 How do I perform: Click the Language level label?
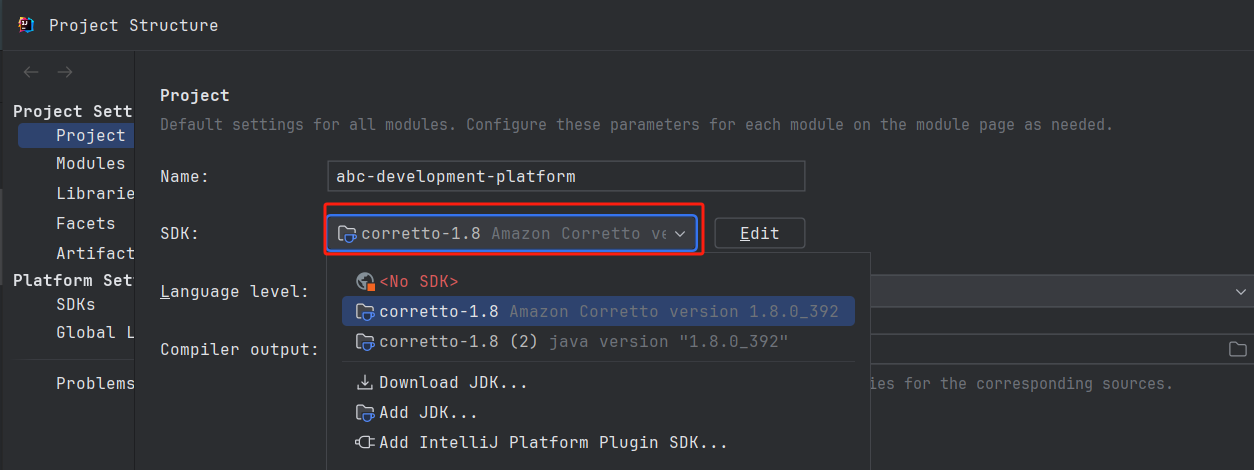235,291
